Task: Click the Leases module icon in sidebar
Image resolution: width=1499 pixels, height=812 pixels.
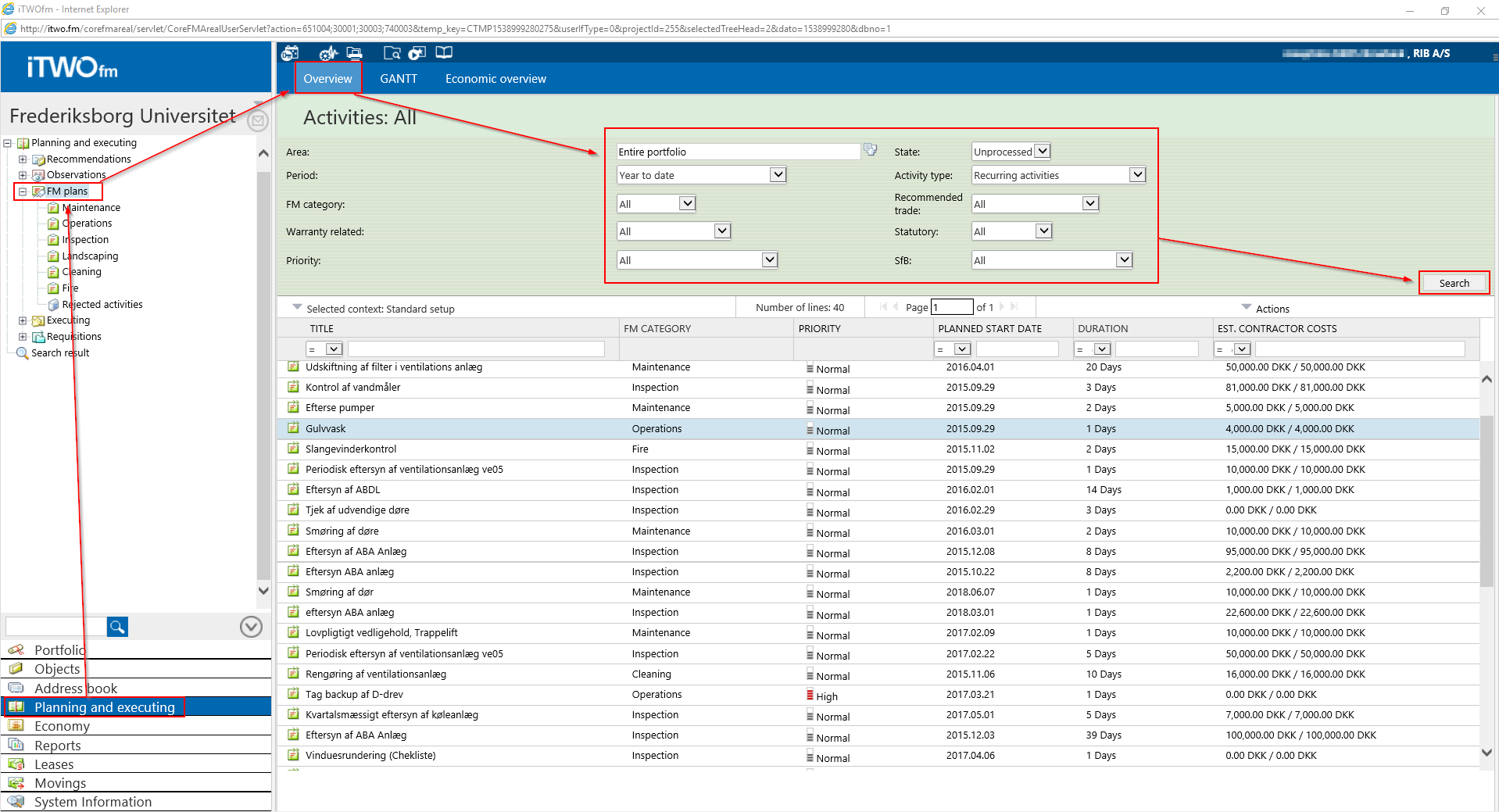Action: click(x=16, y=764)
